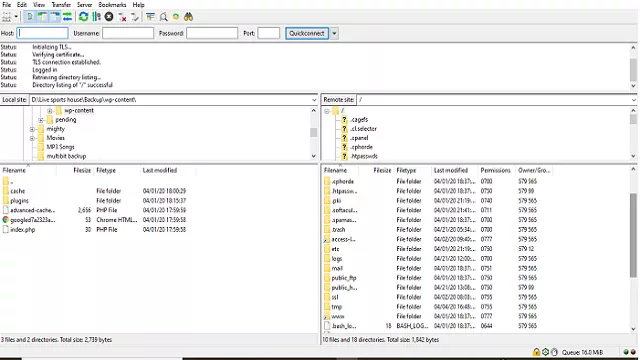Focus the Port input field

point(269,33)
